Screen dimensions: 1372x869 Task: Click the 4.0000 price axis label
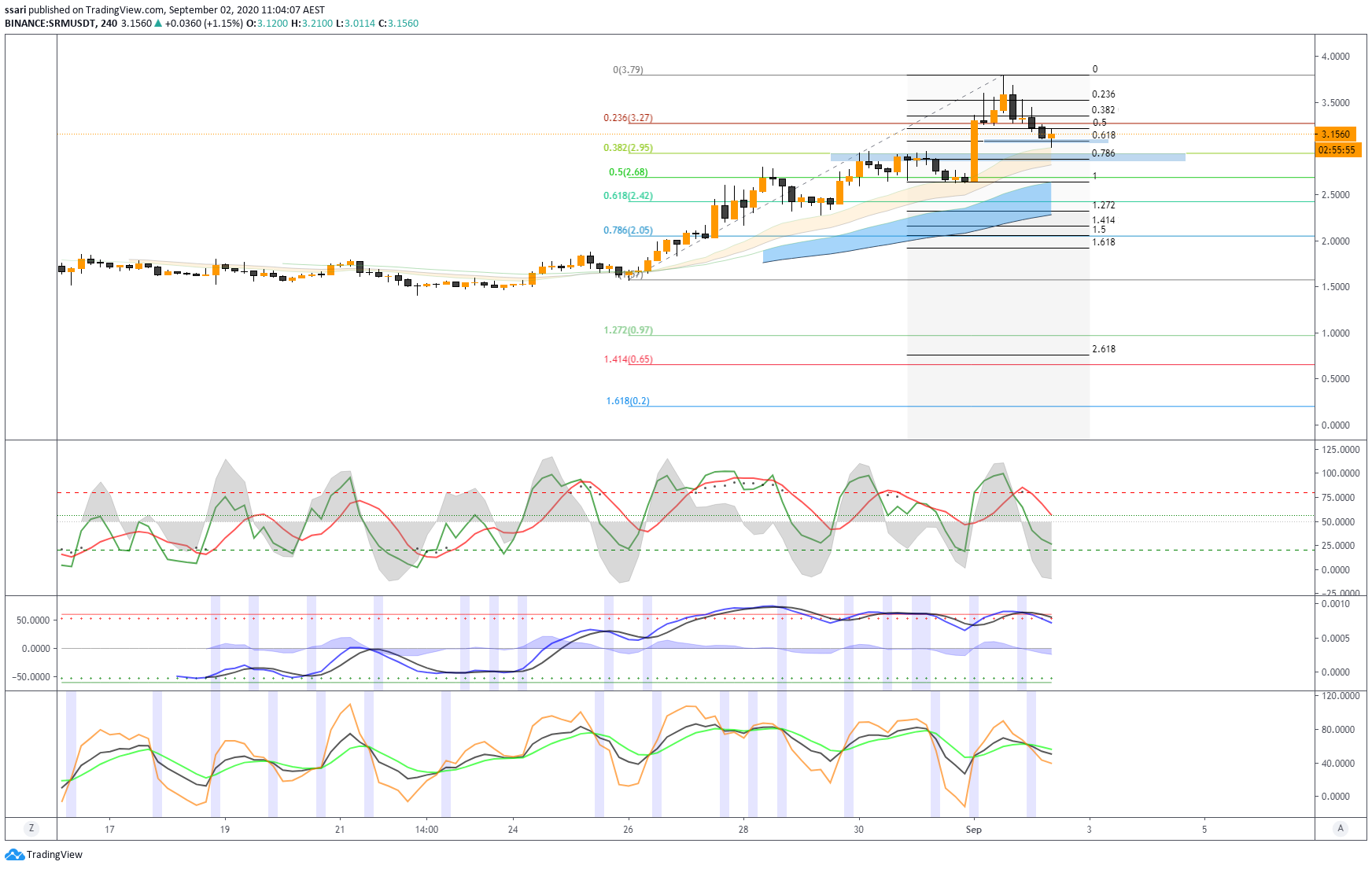(x=1336, y=57)
